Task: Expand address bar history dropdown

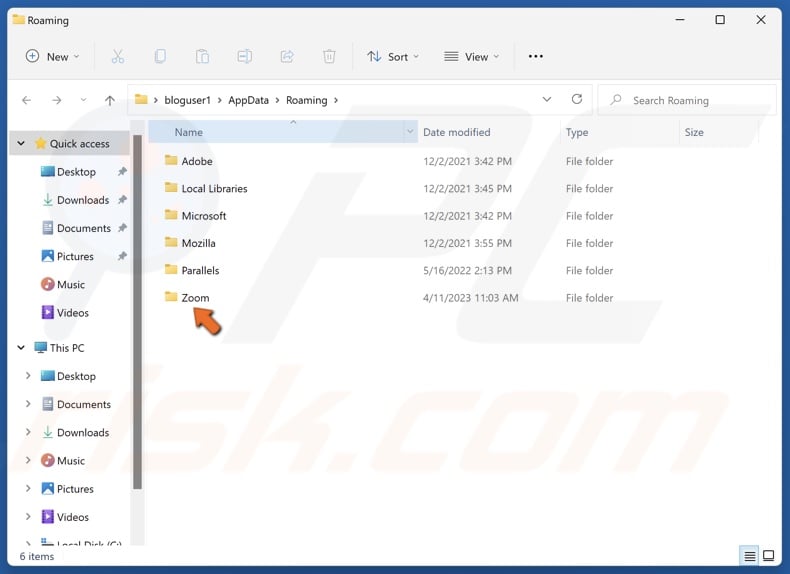Action: coord(547,99)
